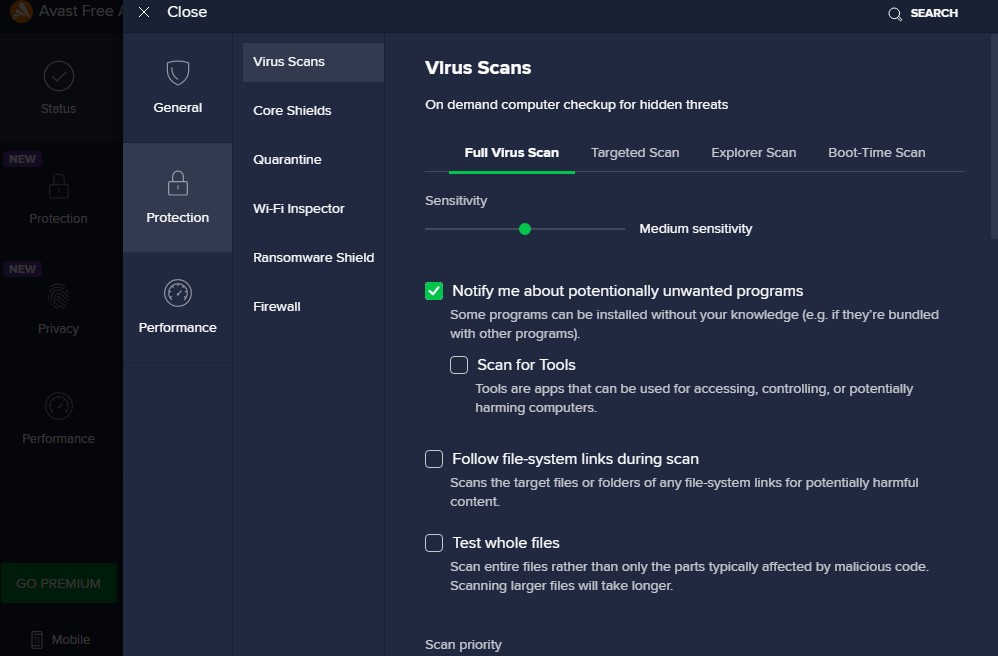Uncheck Notify me about potentially unwanted programs
The image size is (998, 656).
click(434, 291)
